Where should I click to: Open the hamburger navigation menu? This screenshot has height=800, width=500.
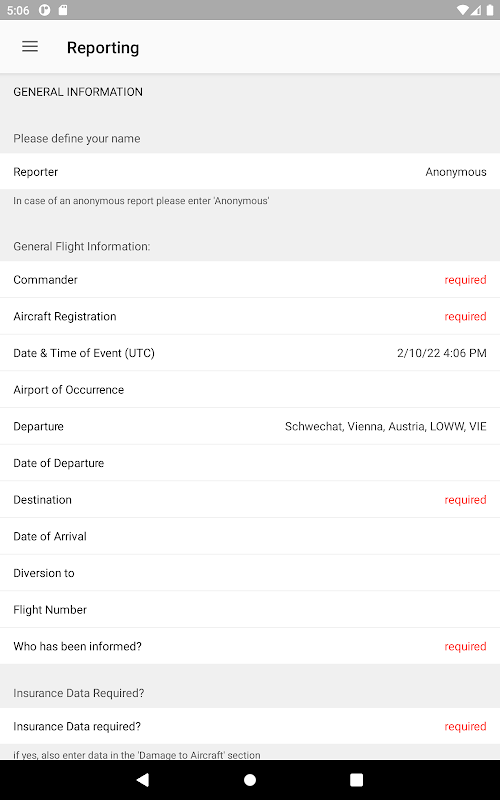tap(30, 47)
